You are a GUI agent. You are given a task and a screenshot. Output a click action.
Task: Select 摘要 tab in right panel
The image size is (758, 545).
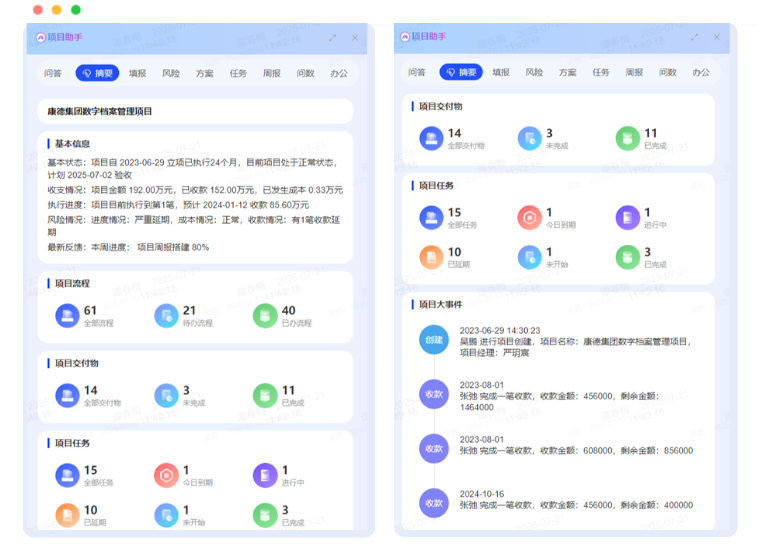tap(461, 72)
